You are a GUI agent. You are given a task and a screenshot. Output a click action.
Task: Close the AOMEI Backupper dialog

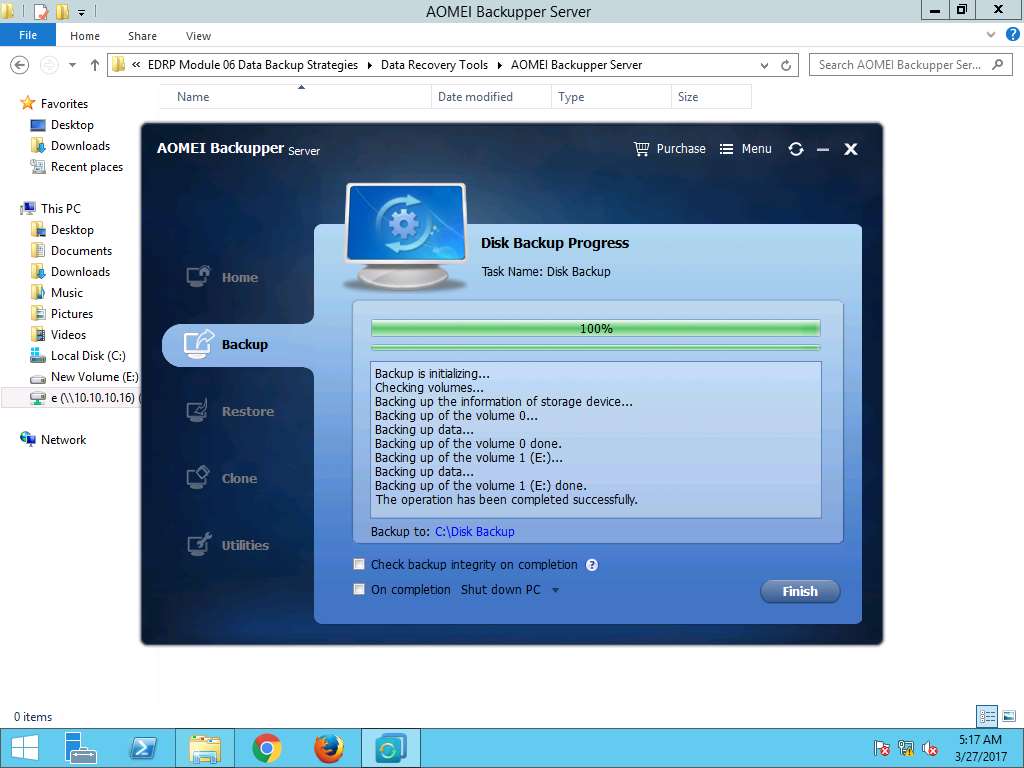[x=850, y=150]
